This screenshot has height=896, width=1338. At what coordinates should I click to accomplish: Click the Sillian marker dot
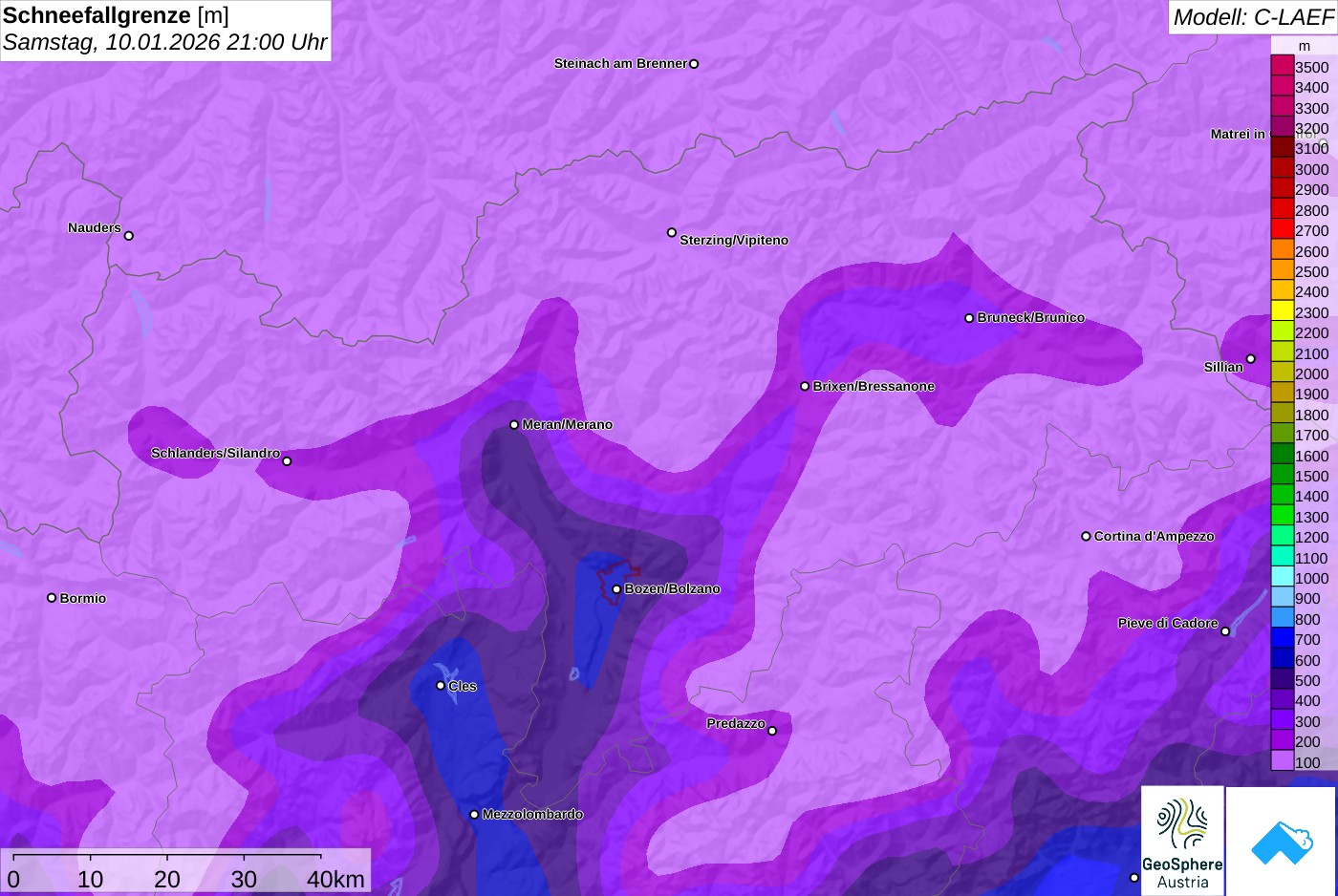point(1251,359)
